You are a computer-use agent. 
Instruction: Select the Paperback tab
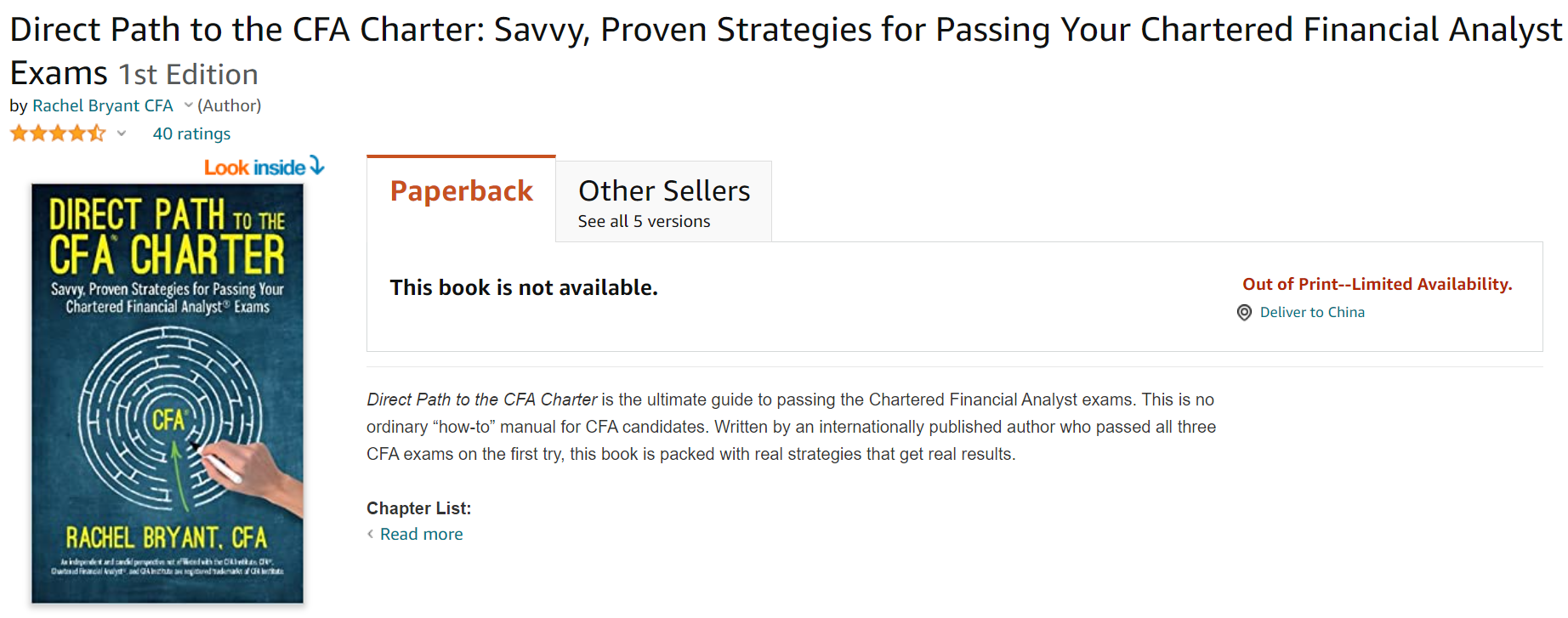pyautogui.click(x=461, y=191)
